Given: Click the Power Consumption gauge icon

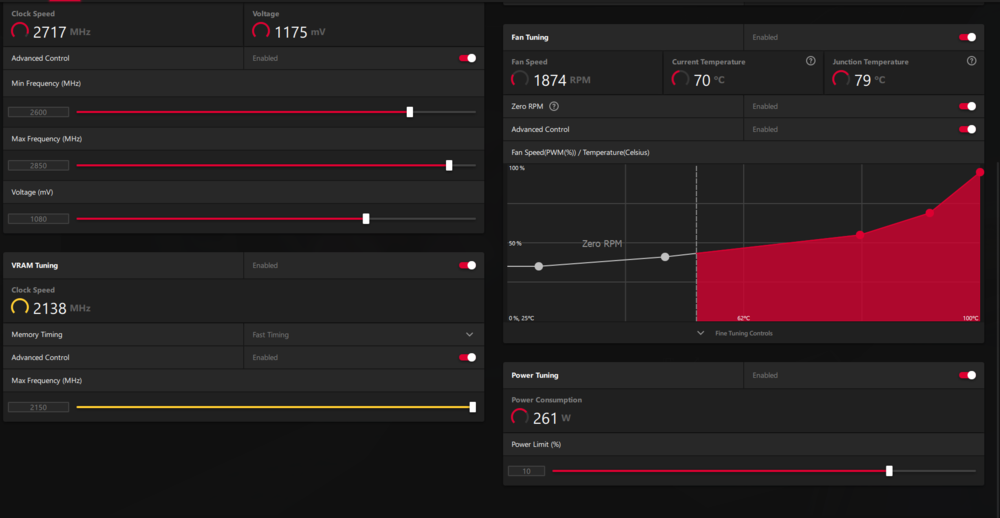Looking at the screenshot, I should click(x=520, y=417).
